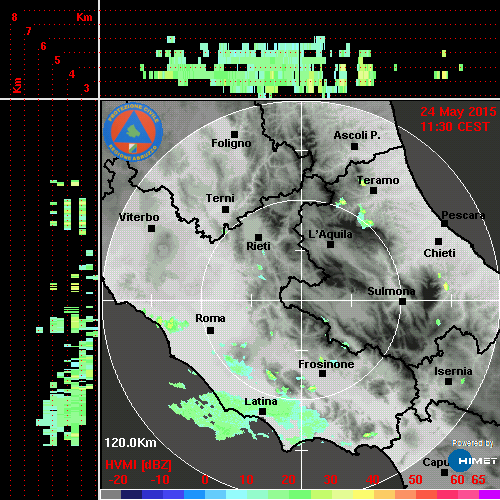Screen dimensions: 500x500
Task: Click the 65 value on dBZ scale
Action: [x=479, y=480]
